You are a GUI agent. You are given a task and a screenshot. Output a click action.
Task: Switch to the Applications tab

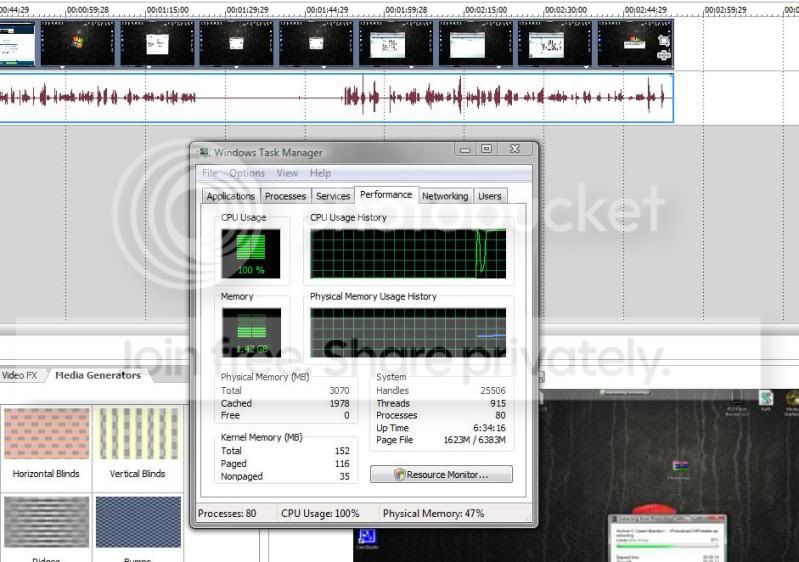tap(230, 196)
